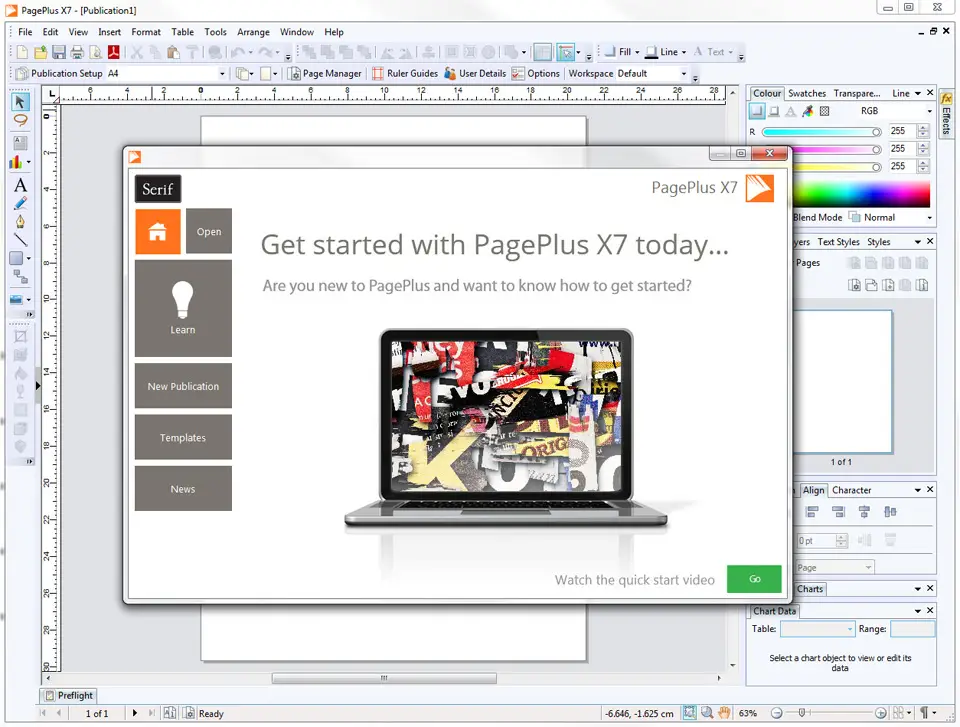Toggle the snapping toolbar button
This screenshot has width=960, height=727.
click(x=565, y=52)
